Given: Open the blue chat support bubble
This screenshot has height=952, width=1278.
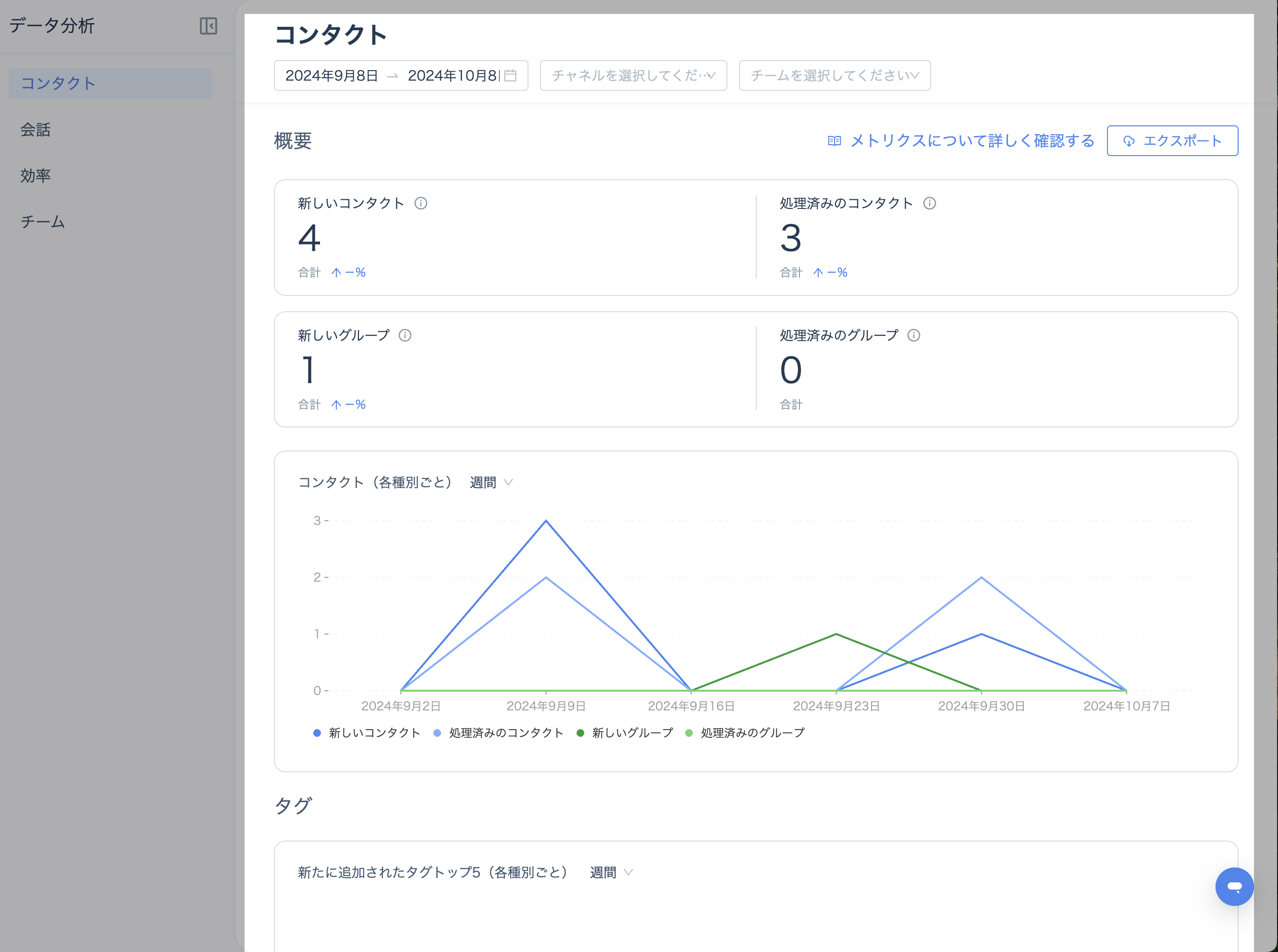Looking at the screenshot, I should click(x=1234, y=886).
